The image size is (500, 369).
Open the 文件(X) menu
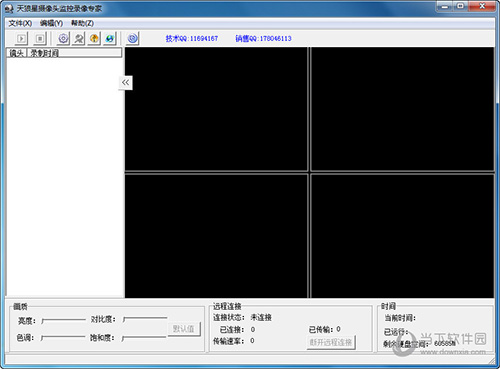click(20, 23)
